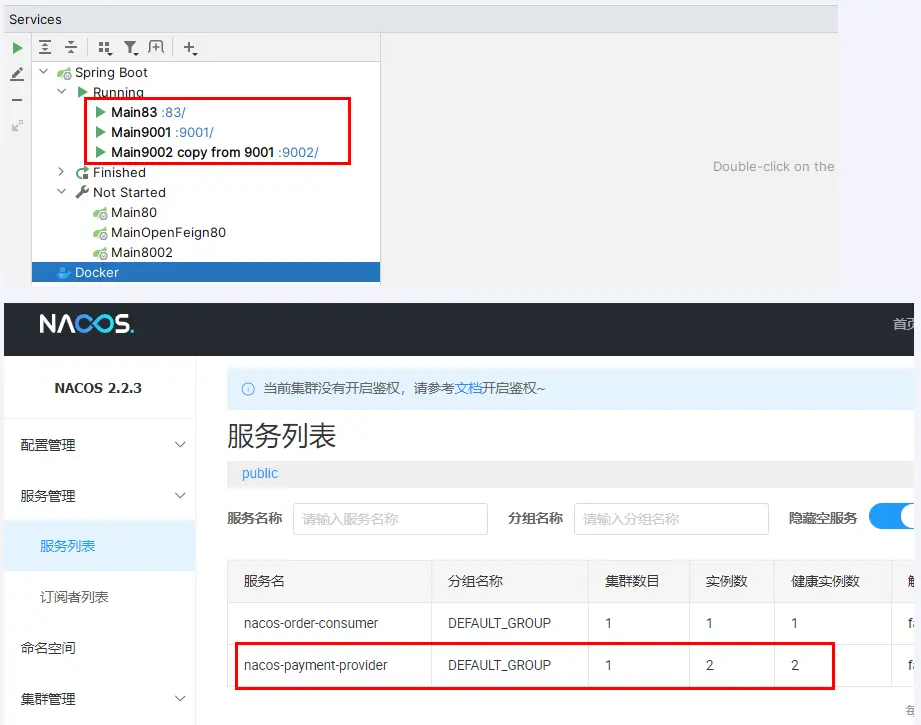Open the Filter toolbar menu
Viewport: 921px width, 725px height.
[131, 48]
